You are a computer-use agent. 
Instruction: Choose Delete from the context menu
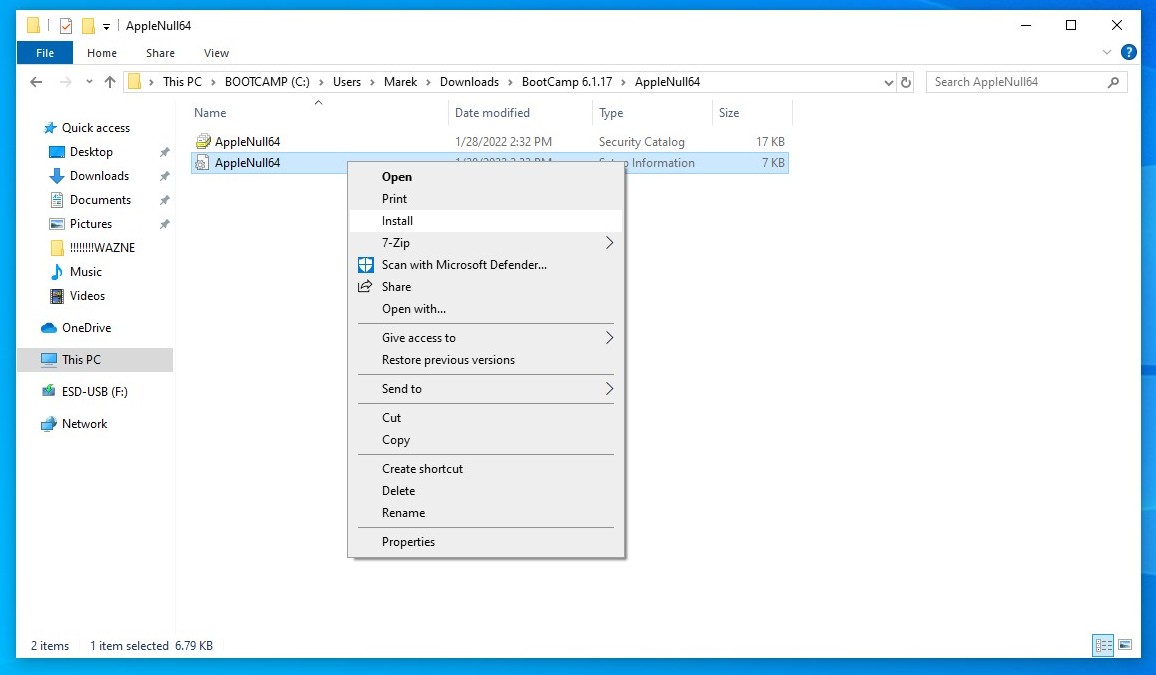click(486, 491)
